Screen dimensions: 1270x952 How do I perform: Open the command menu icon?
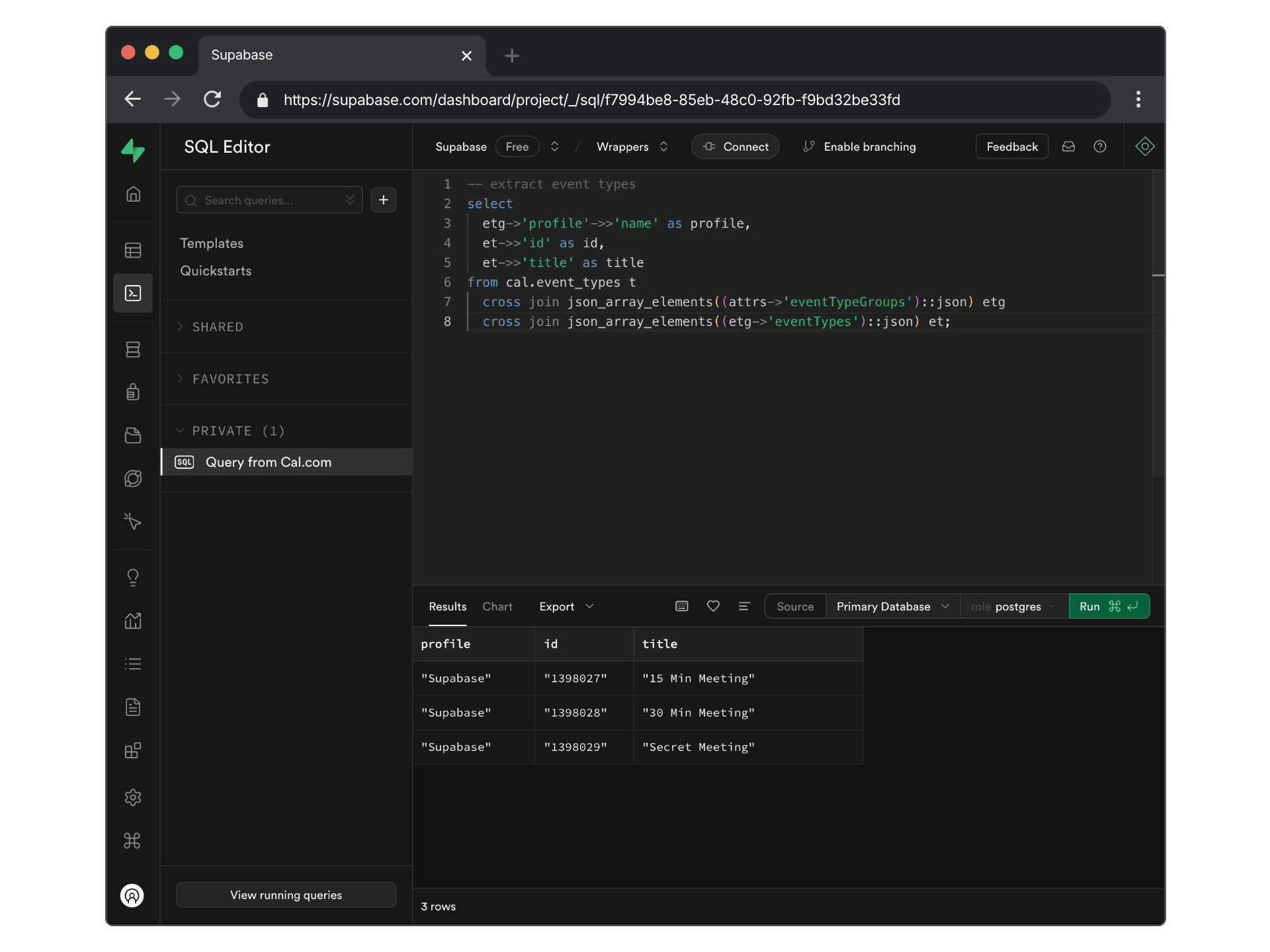(x=133, y=841)
